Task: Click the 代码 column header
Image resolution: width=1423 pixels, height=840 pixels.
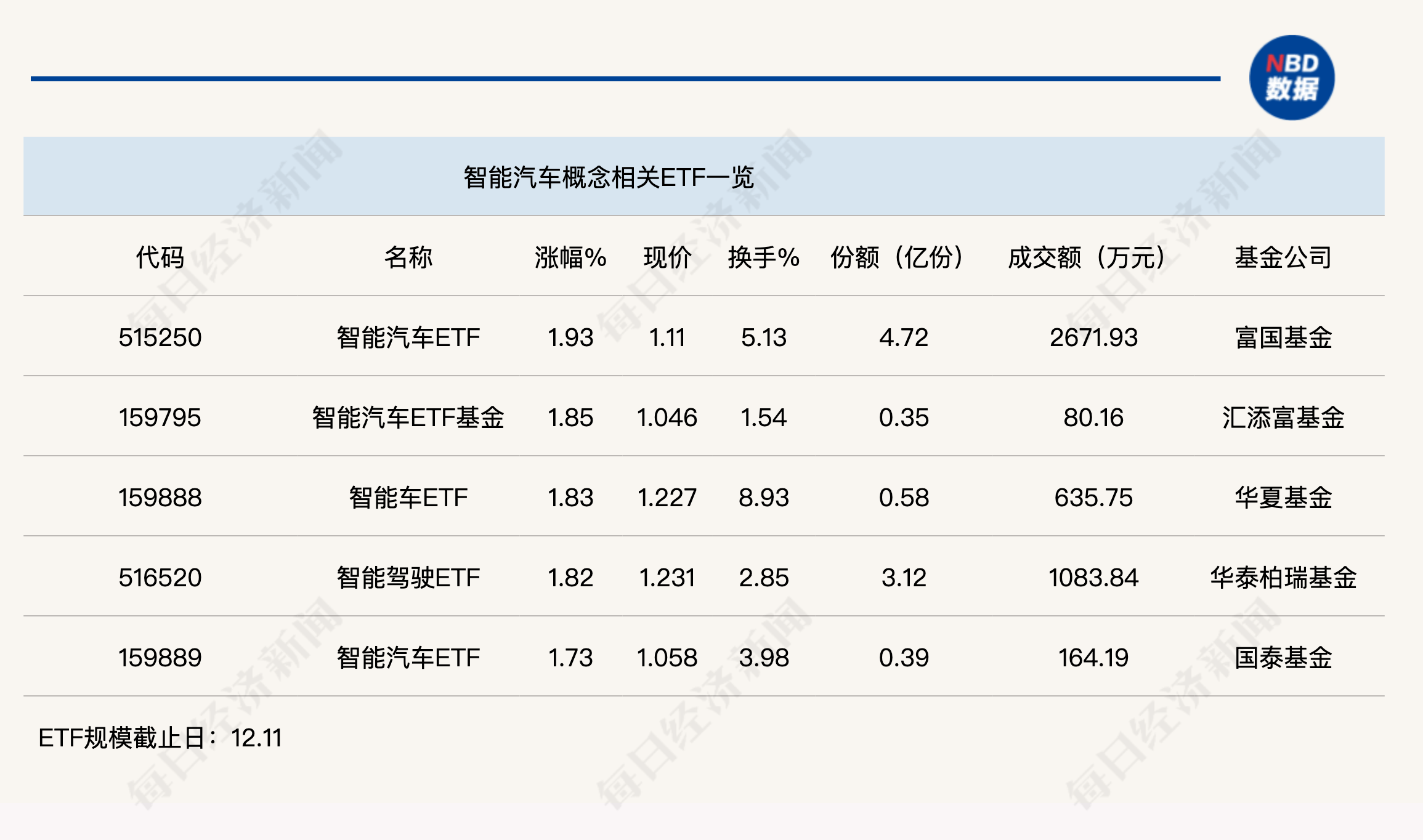Action: point(160,257)
